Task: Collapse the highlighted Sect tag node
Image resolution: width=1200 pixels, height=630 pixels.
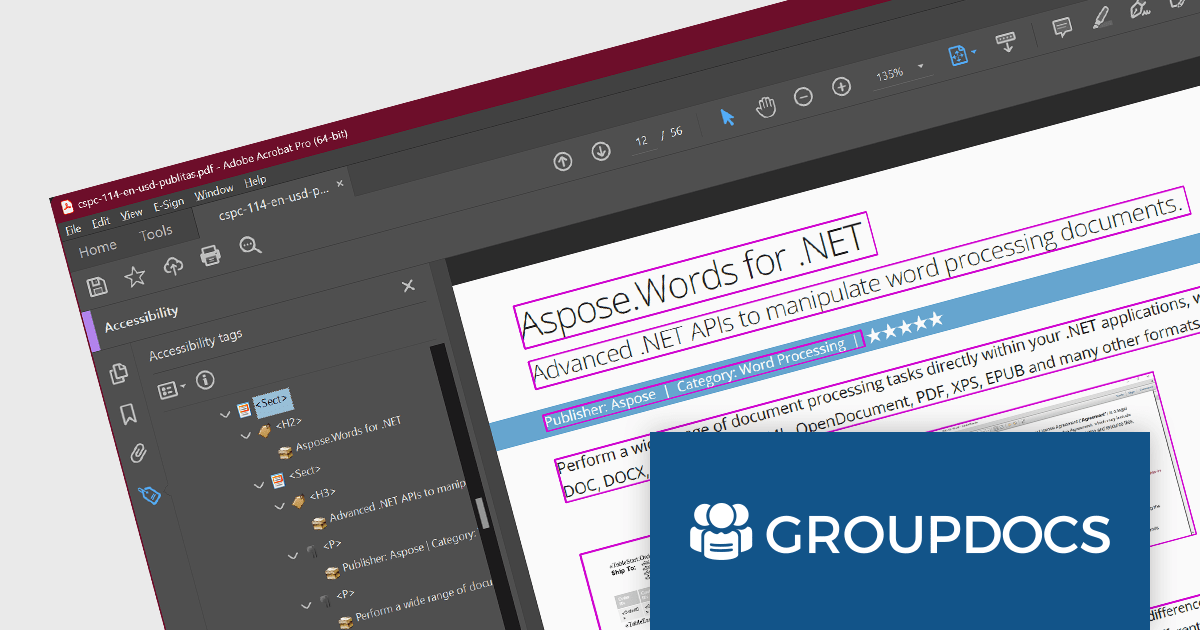Action: click(226, 413)
